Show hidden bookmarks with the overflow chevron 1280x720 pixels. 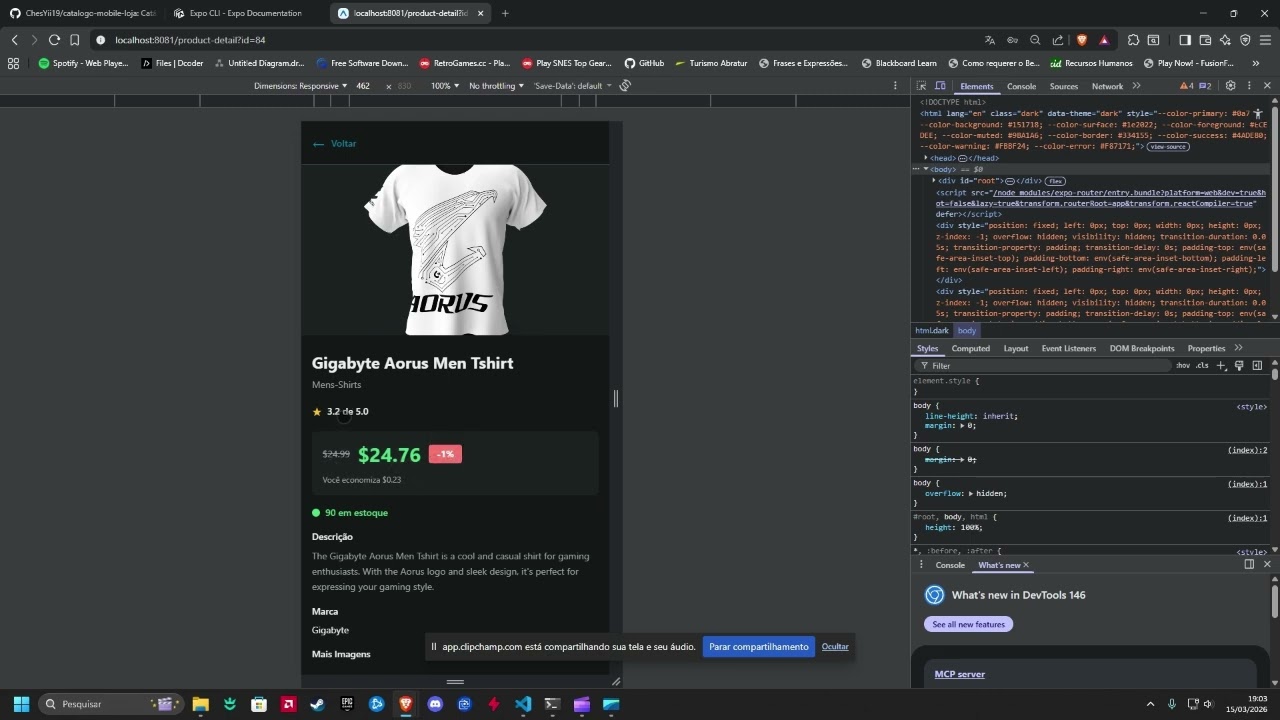tap(1256, 63)
